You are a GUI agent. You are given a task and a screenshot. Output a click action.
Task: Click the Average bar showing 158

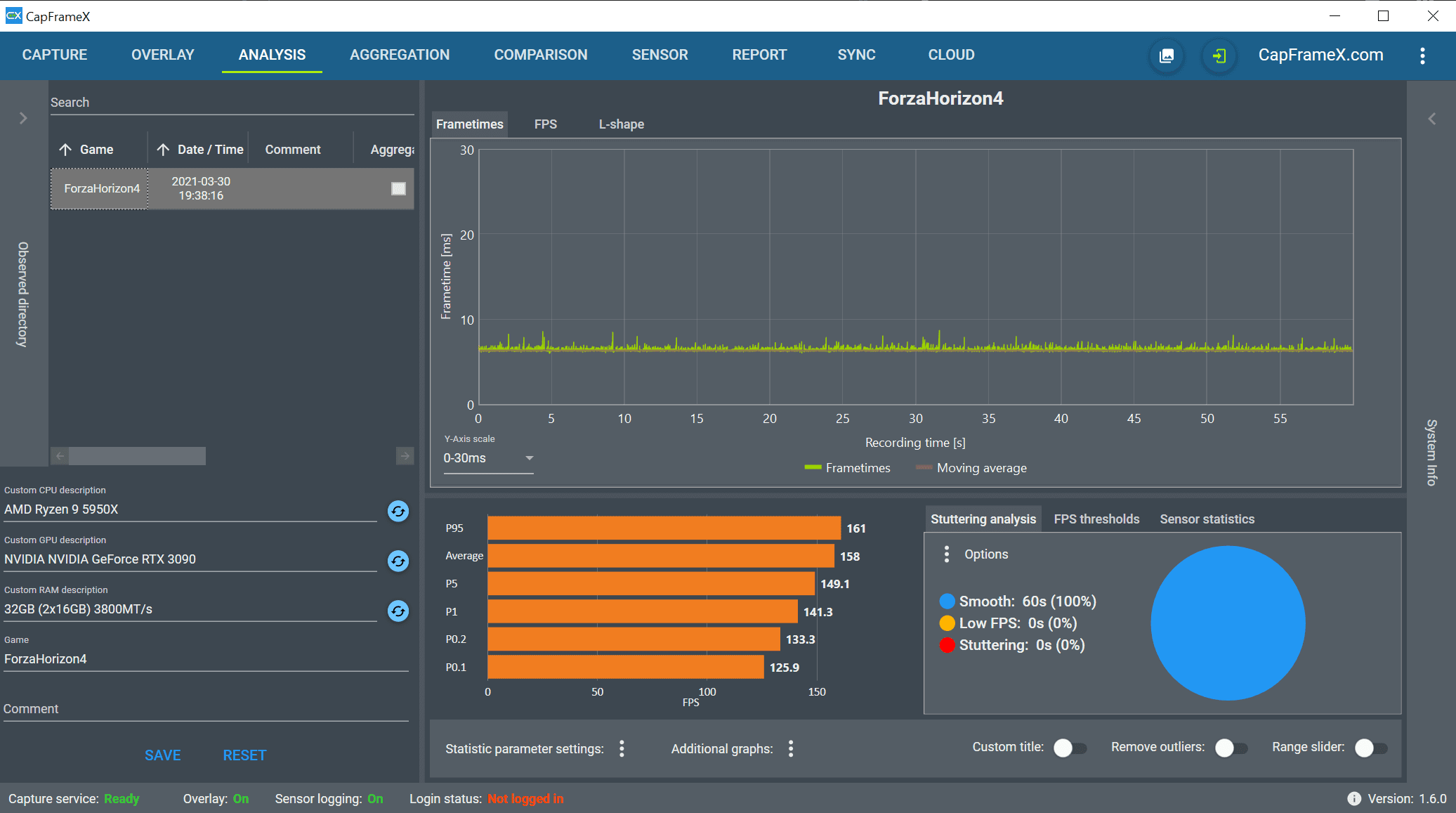point(661,556)
